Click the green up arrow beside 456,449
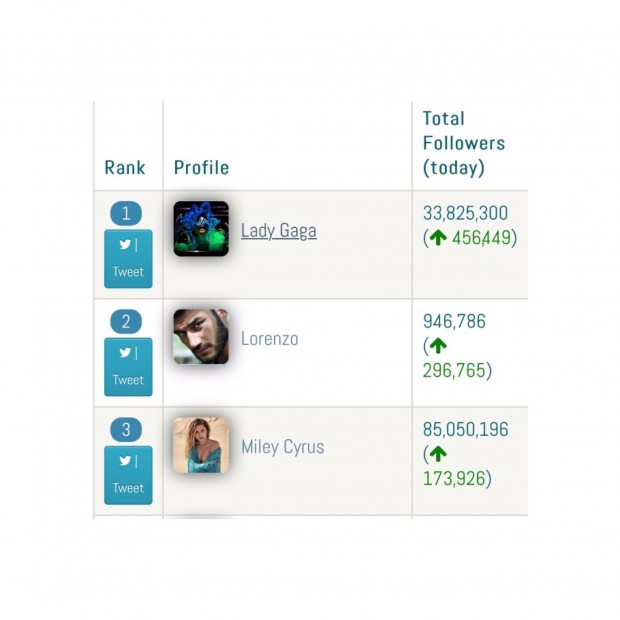 pos(437,238)
